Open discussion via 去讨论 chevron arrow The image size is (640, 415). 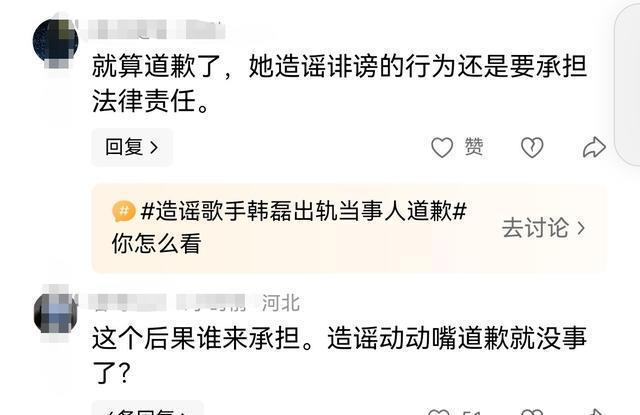pyautogui.click(x=581, y=228)
